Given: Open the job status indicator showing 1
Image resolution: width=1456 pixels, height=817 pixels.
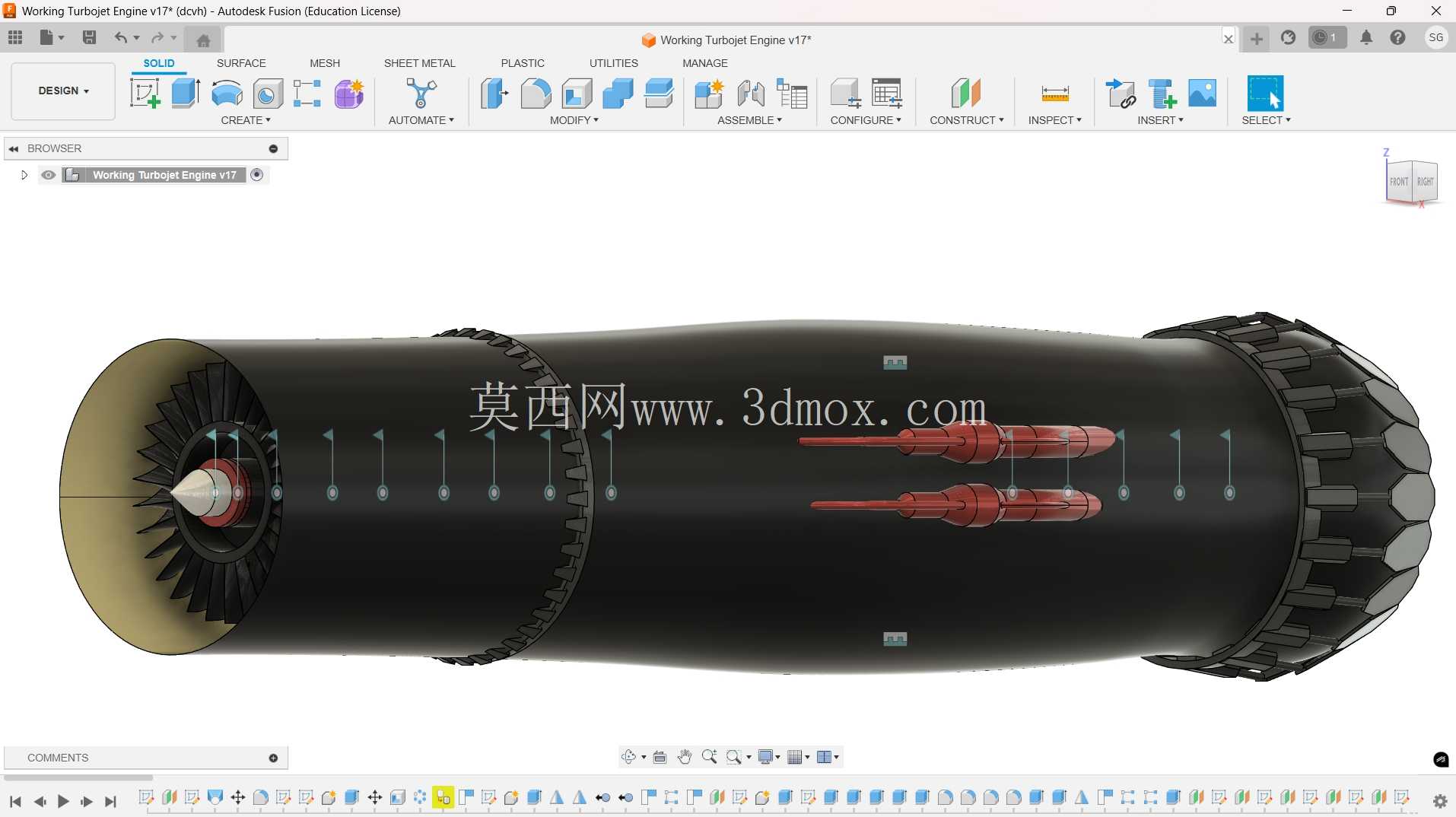Looking at the screenshot, I should coord(1327,37).
